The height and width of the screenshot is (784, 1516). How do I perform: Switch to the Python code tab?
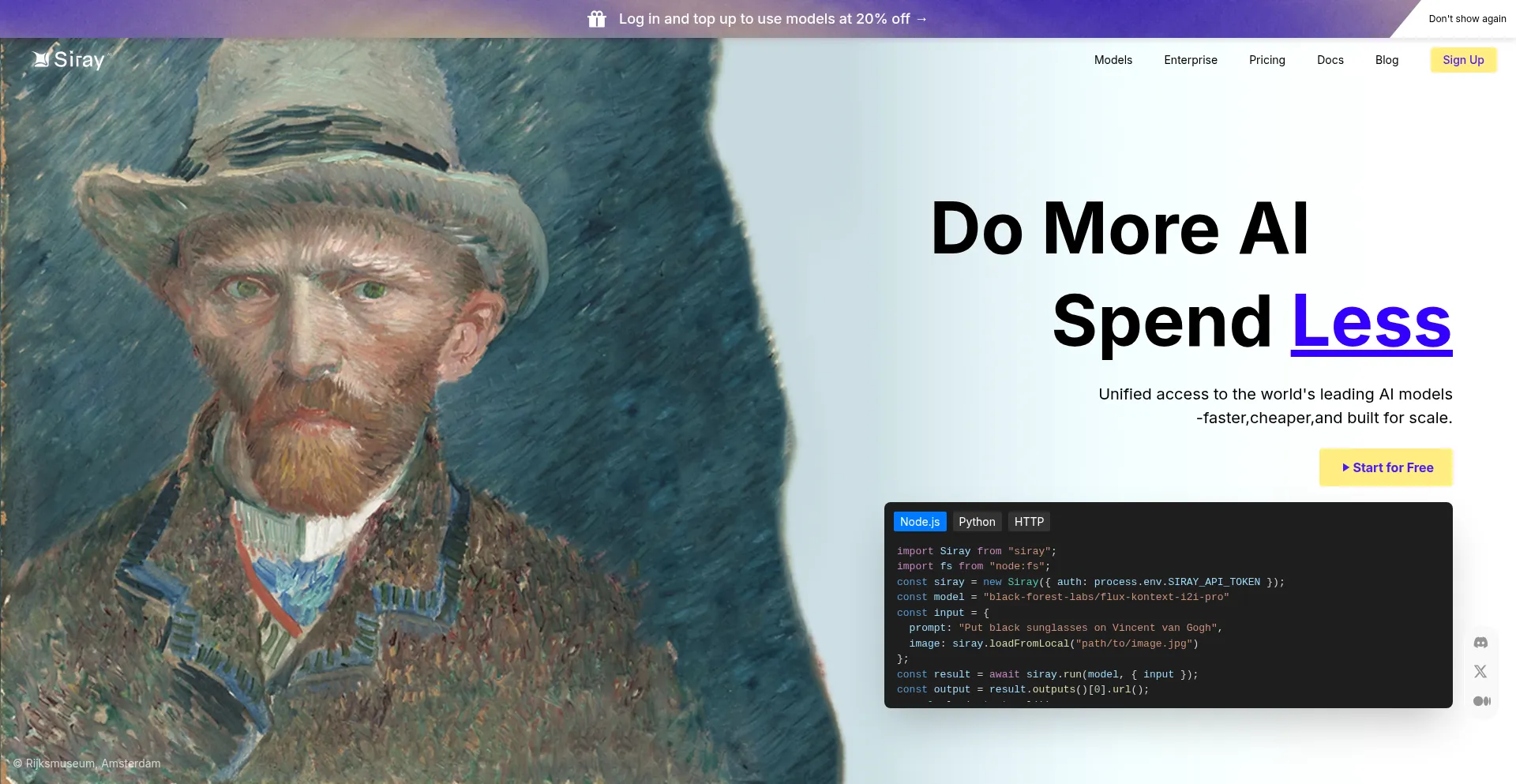(x=977, y=522)
